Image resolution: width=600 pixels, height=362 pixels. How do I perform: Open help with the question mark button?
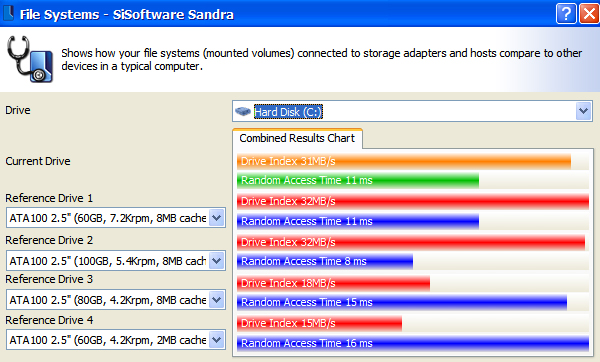tap(566, 14)
